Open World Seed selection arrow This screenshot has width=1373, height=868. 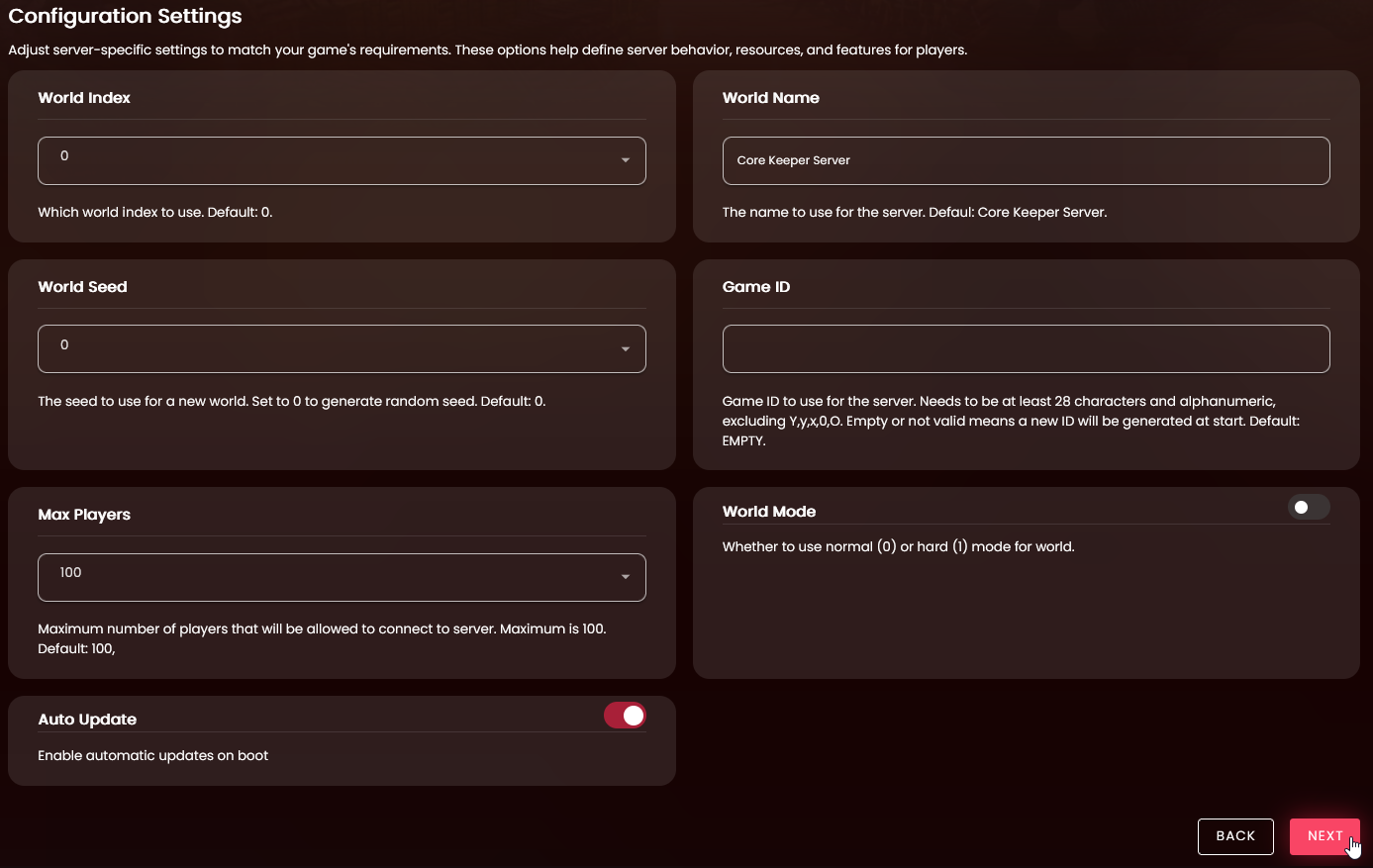(625, 348)
